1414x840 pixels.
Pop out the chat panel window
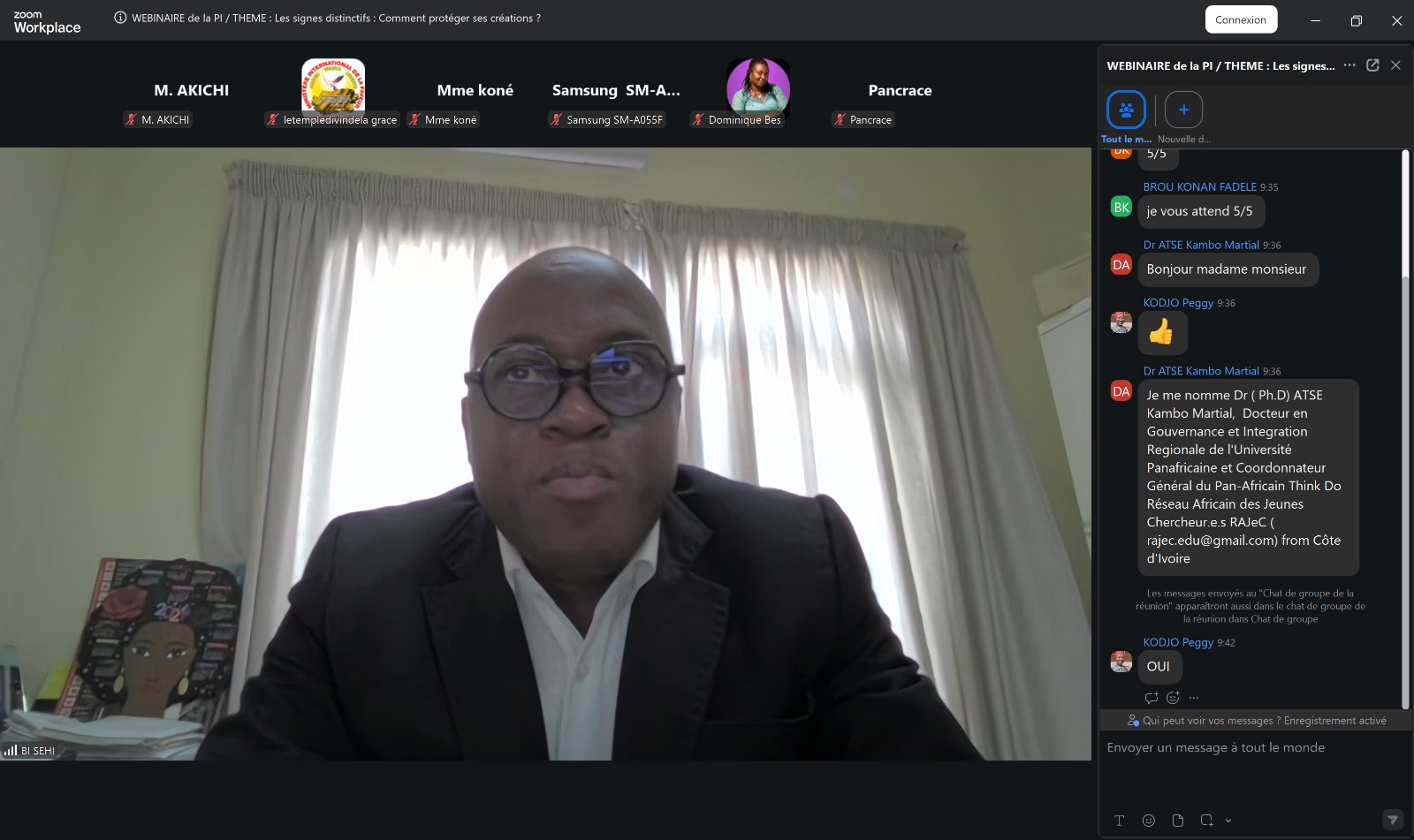coord(1372,65)
